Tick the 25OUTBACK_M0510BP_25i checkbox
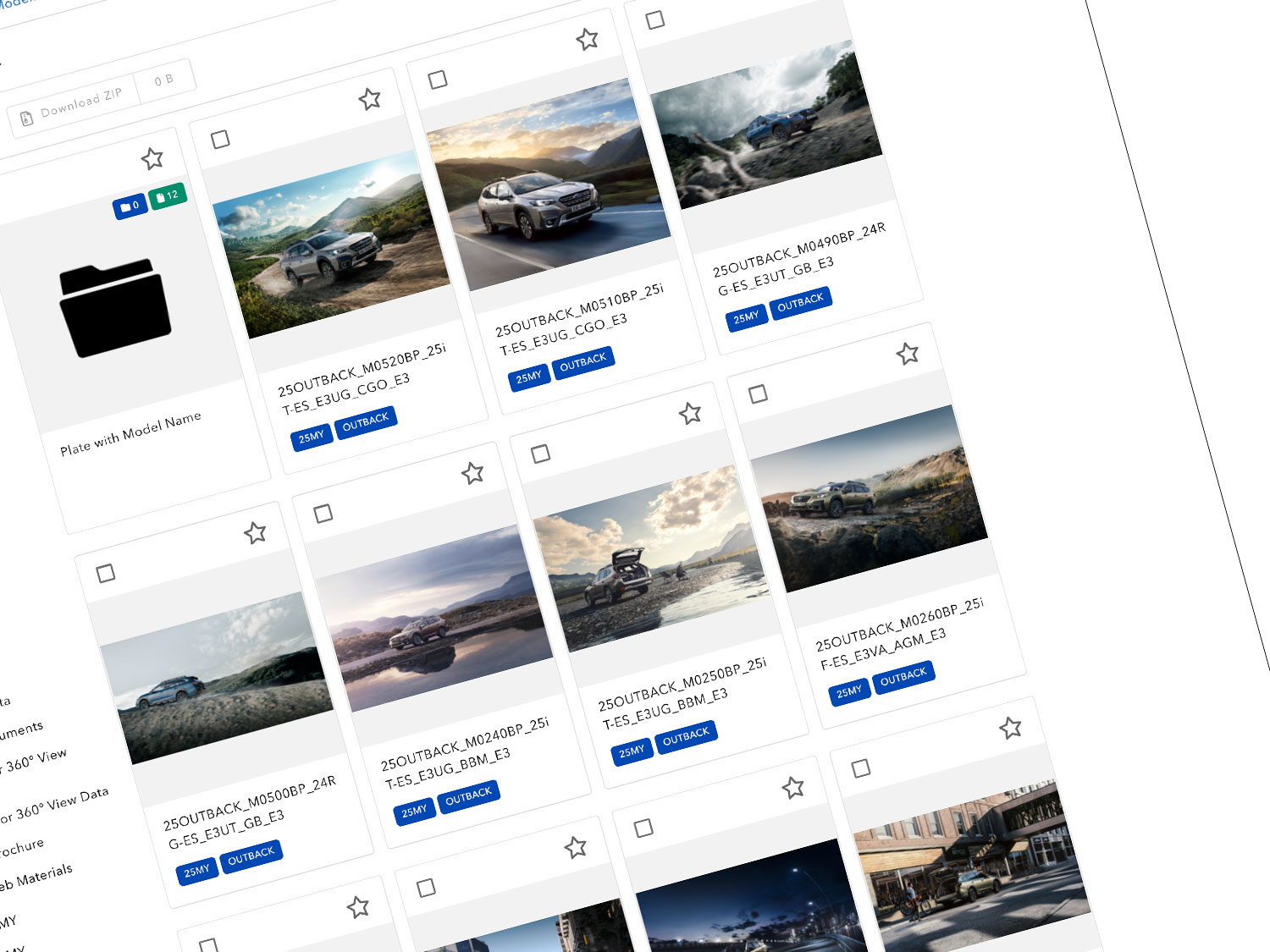This screenshot has height=952, width=1270. coord(438,80)
